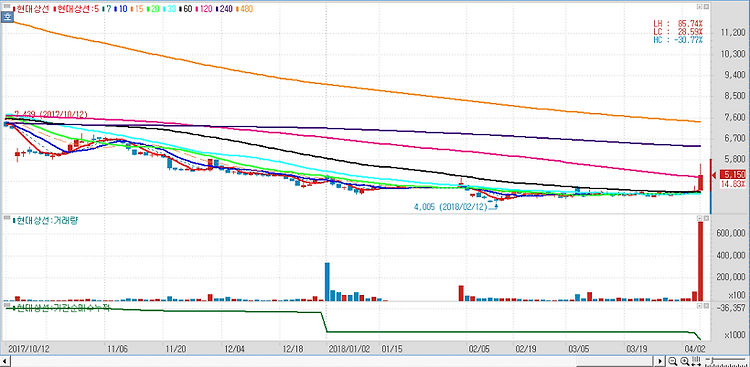The image size is (750, 367).
Task: Click the 기관순매수누적 indicator legend
Action: coord(61,307)
